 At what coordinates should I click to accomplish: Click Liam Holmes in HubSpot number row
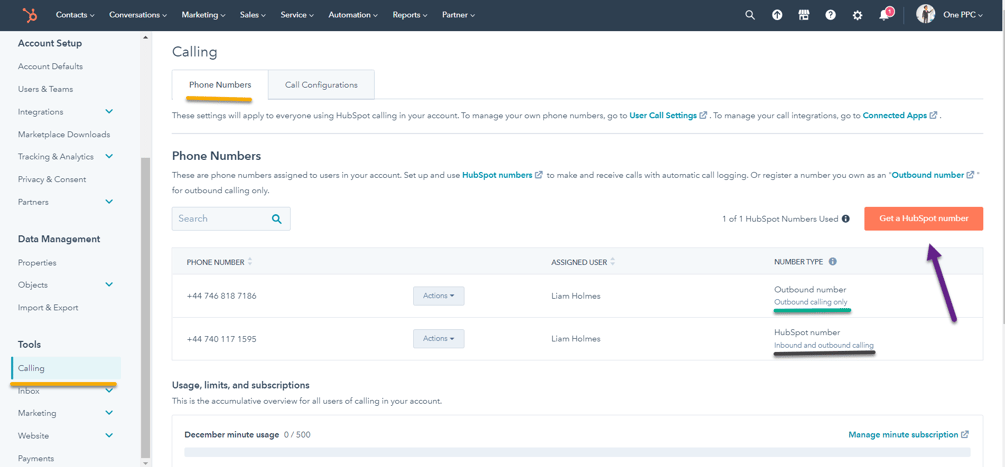(x=576, y=339)
